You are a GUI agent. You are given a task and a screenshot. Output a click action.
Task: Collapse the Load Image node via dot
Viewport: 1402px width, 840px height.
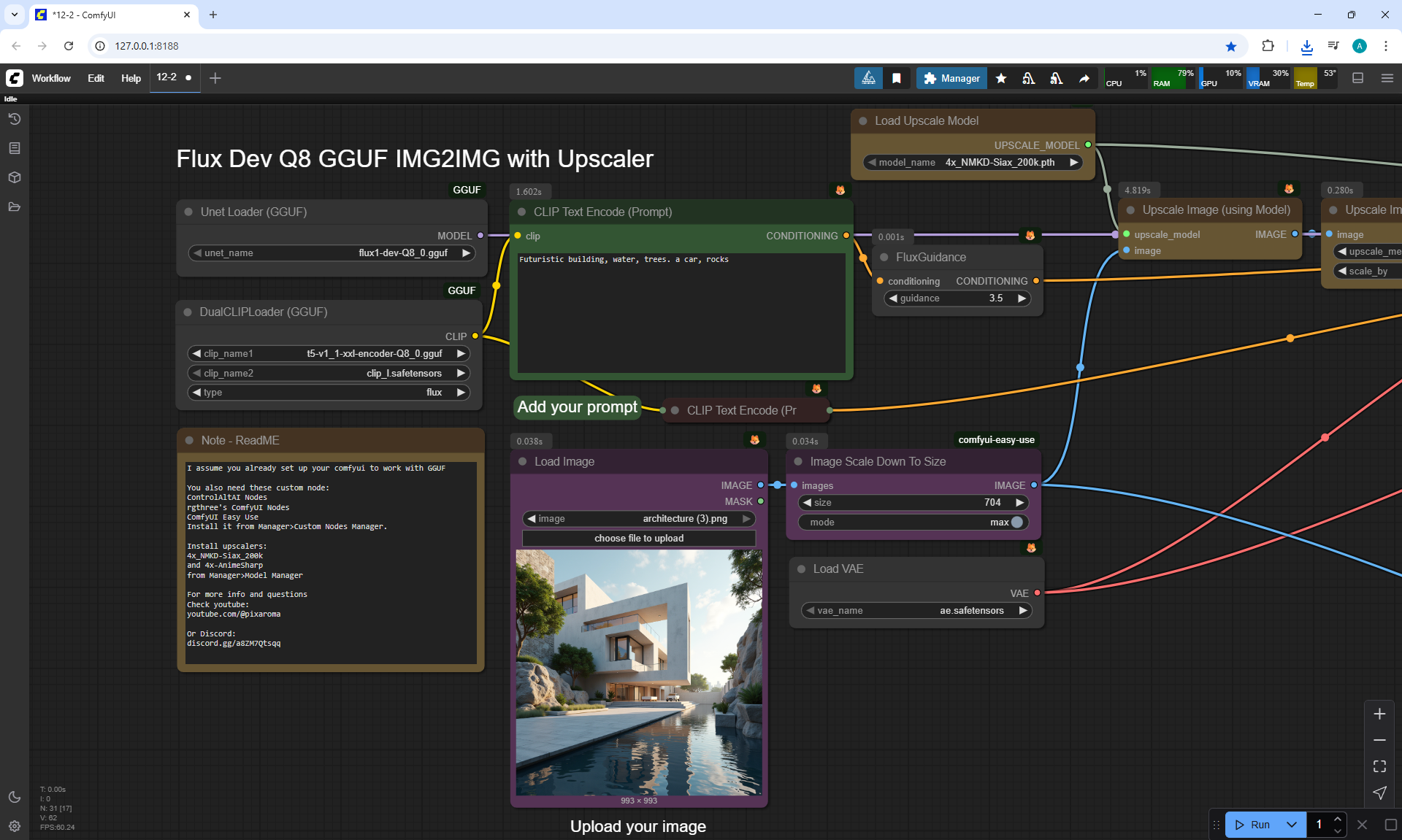522,461
